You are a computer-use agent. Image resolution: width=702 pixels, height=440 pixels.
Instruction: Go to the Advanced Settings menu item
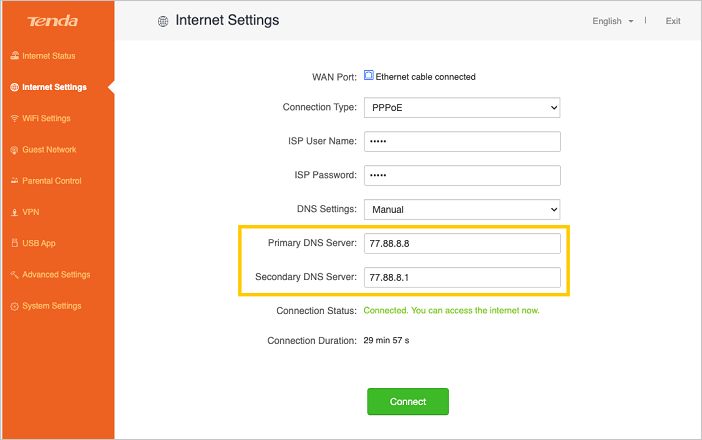(x=56, y=275)
